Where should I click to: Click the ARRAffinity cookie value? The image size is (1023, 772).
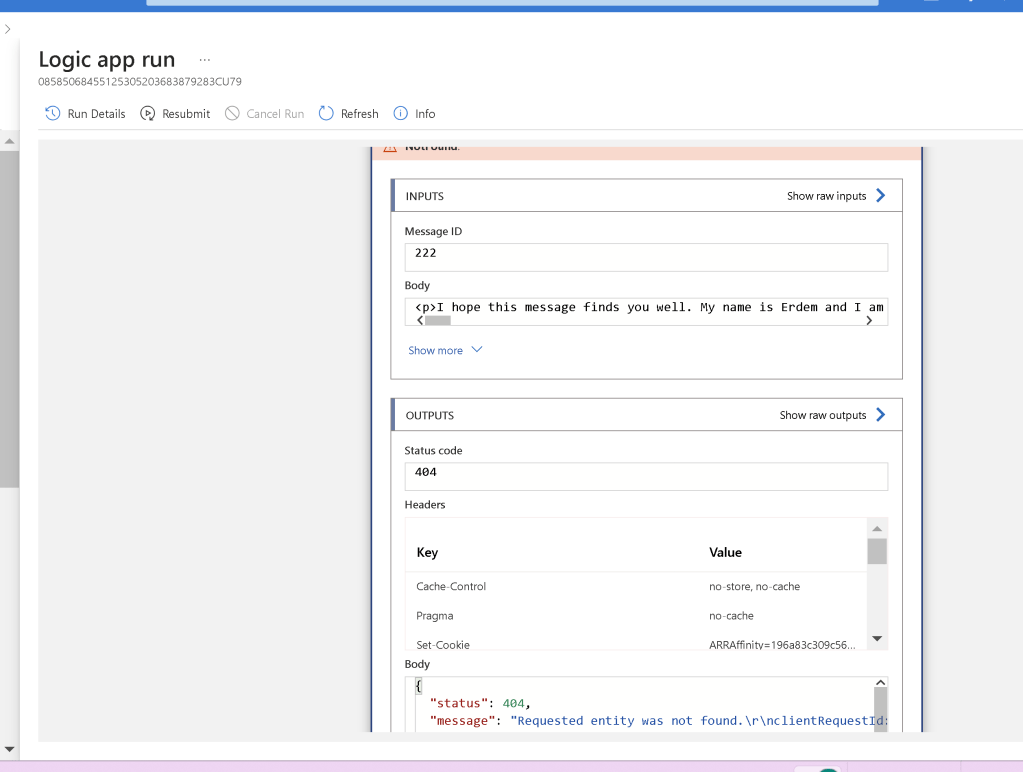(782, 645)
